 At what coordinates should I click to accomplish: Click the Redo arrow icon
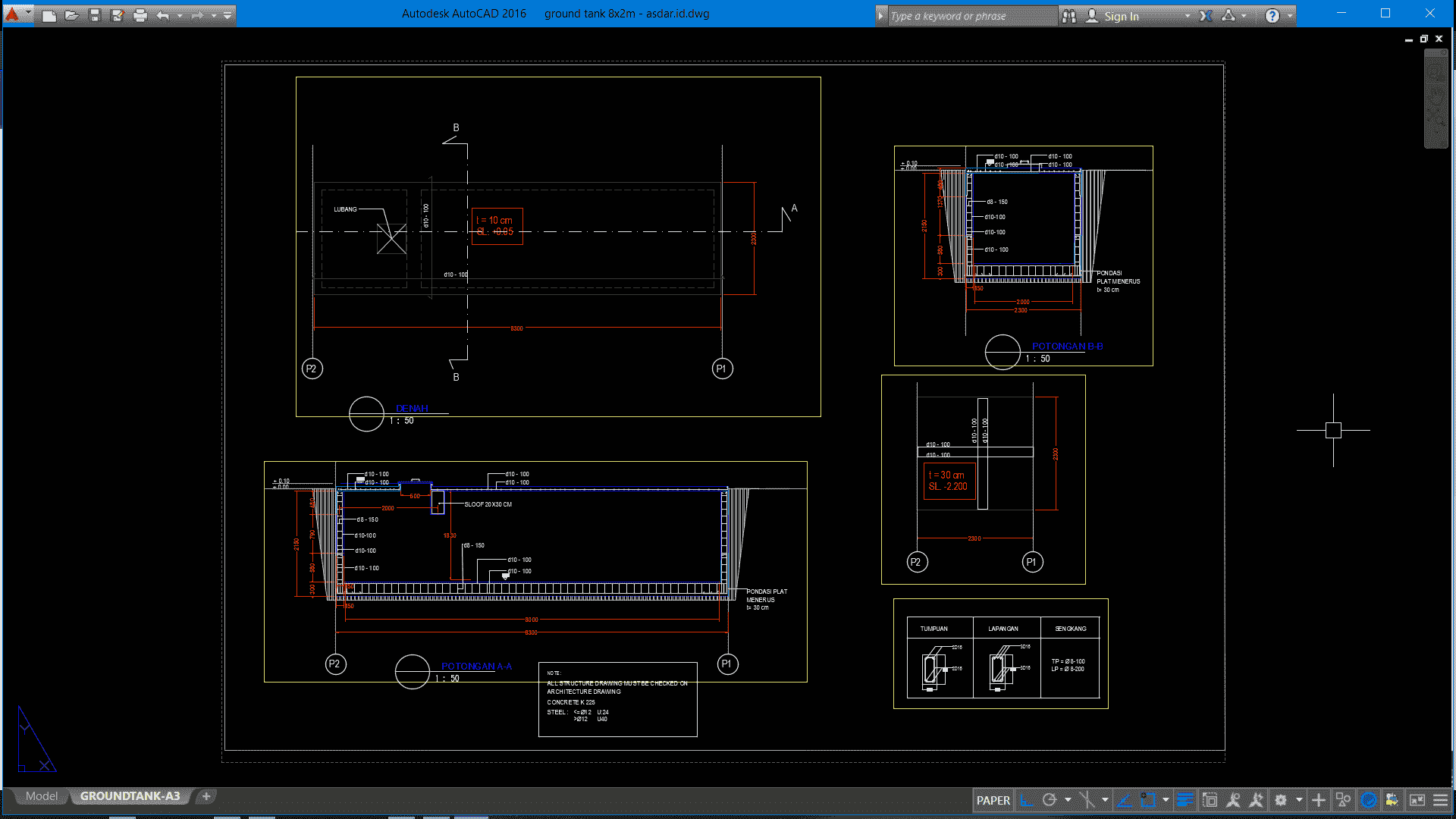click(197, 15)
